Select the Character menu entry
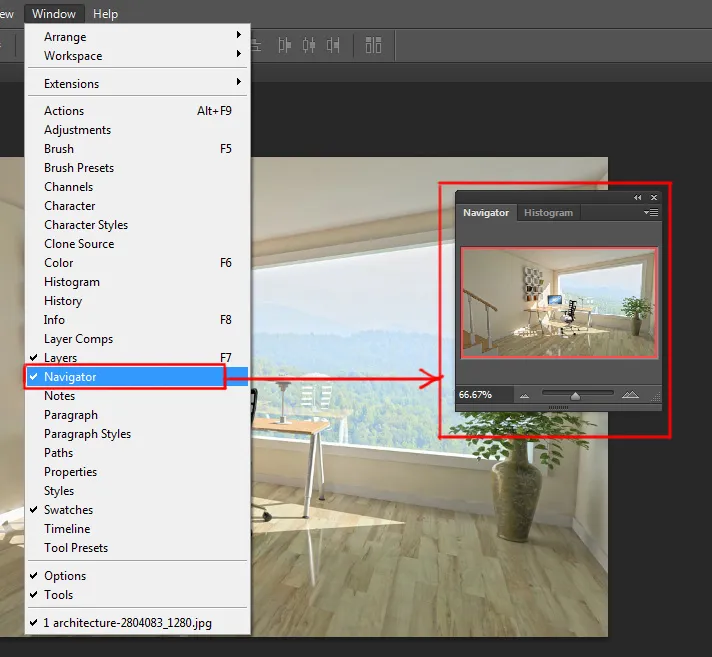Screen dimensions: 712x657 pos(138,206)
